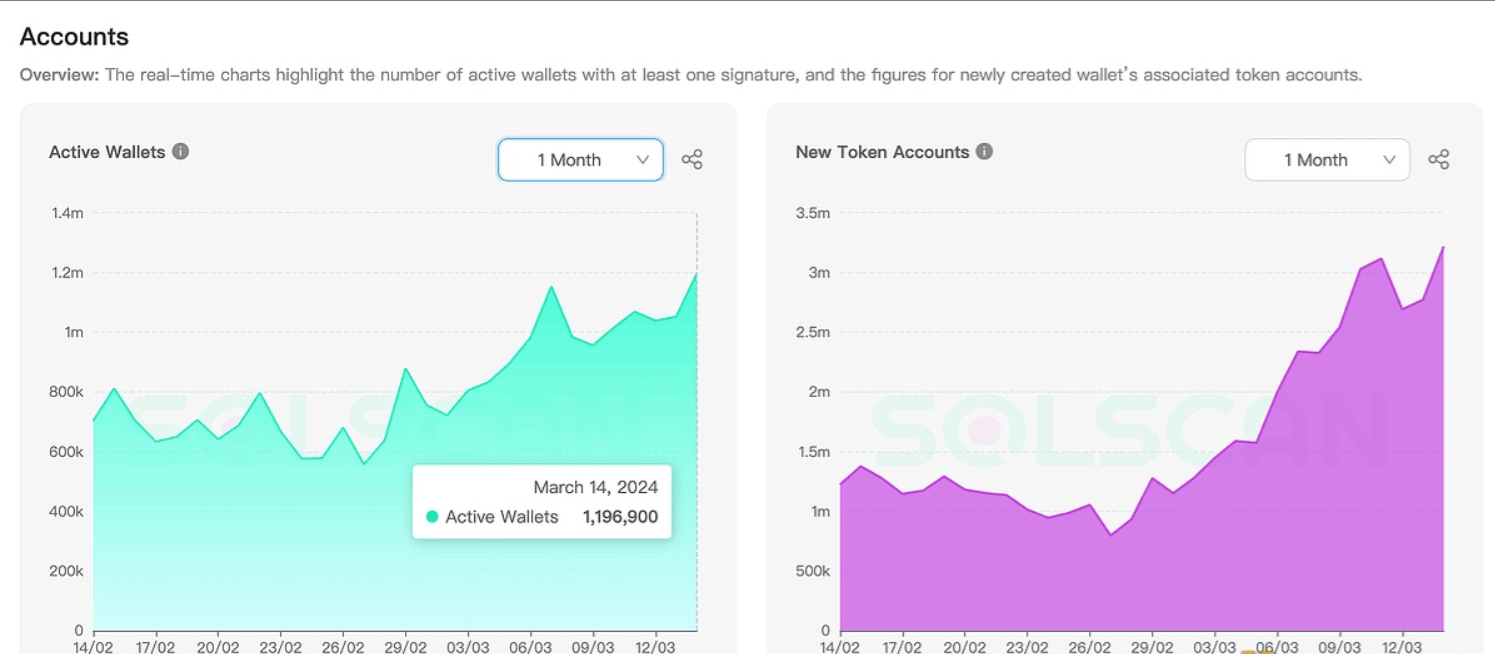Expand the New Token Accounts period dropdown

click(1327, 160)
